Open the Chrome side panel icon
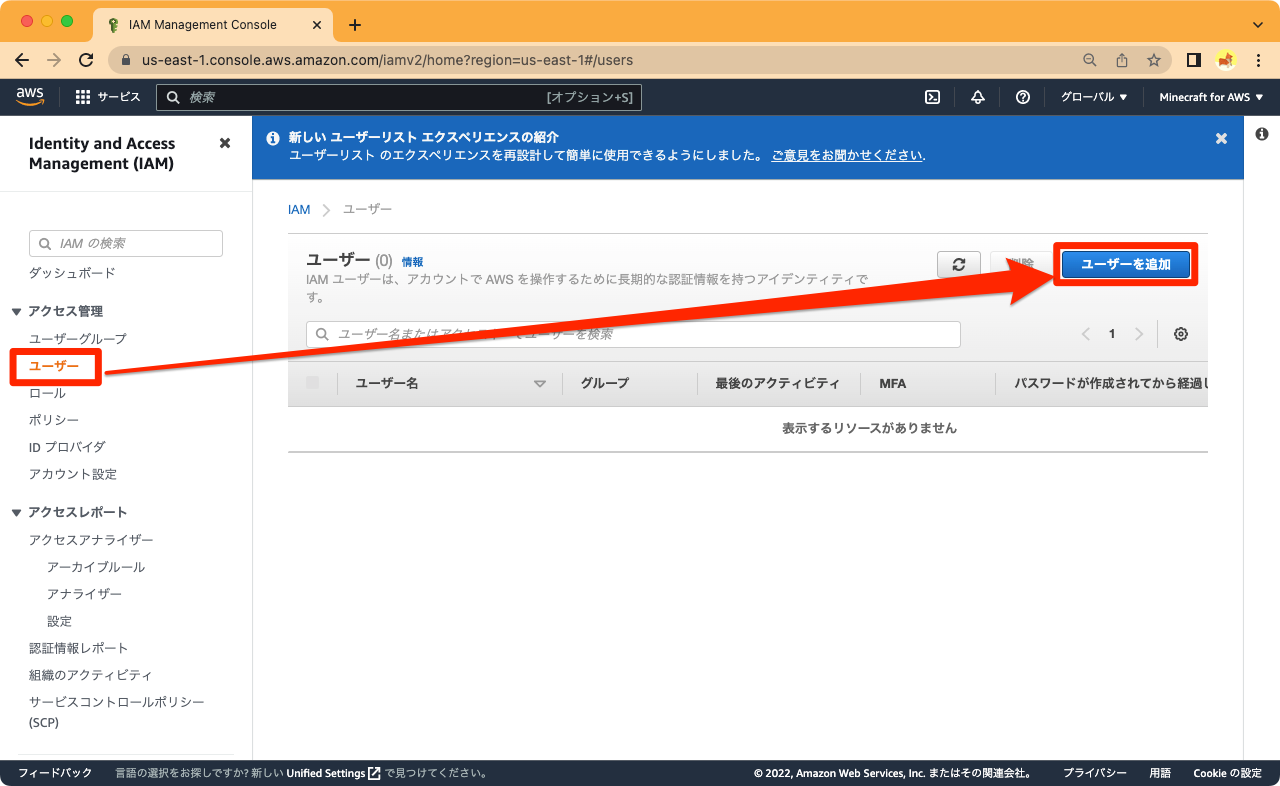Image resolution: width=1280 pixels, height=786 pixels. 1193,60
